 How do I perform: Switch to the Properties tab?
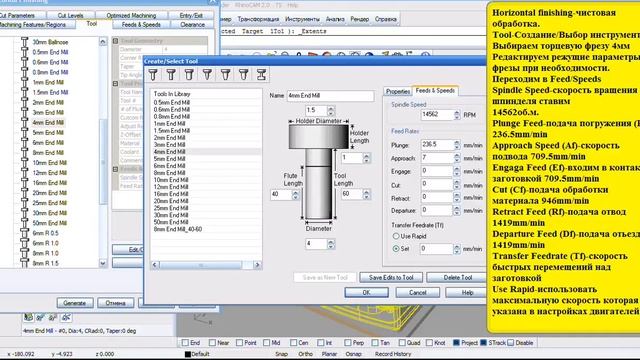(x=398, y=91)
